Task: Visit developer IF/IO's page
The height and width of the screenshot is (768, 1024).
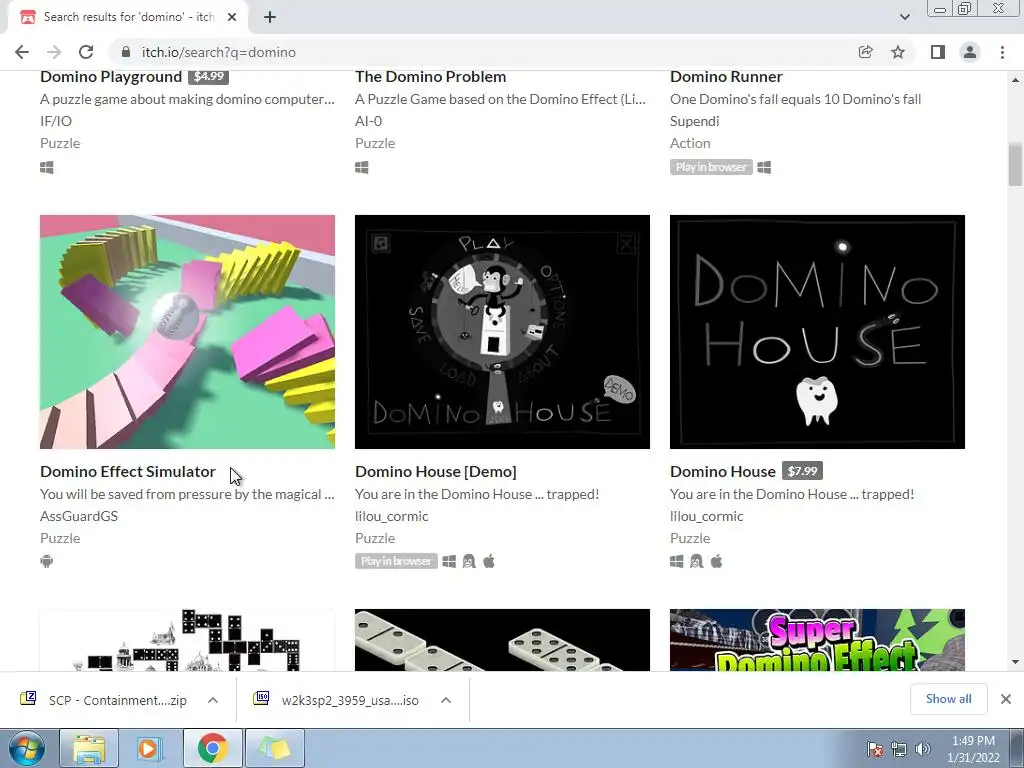Action: click(x=56, y=121)
